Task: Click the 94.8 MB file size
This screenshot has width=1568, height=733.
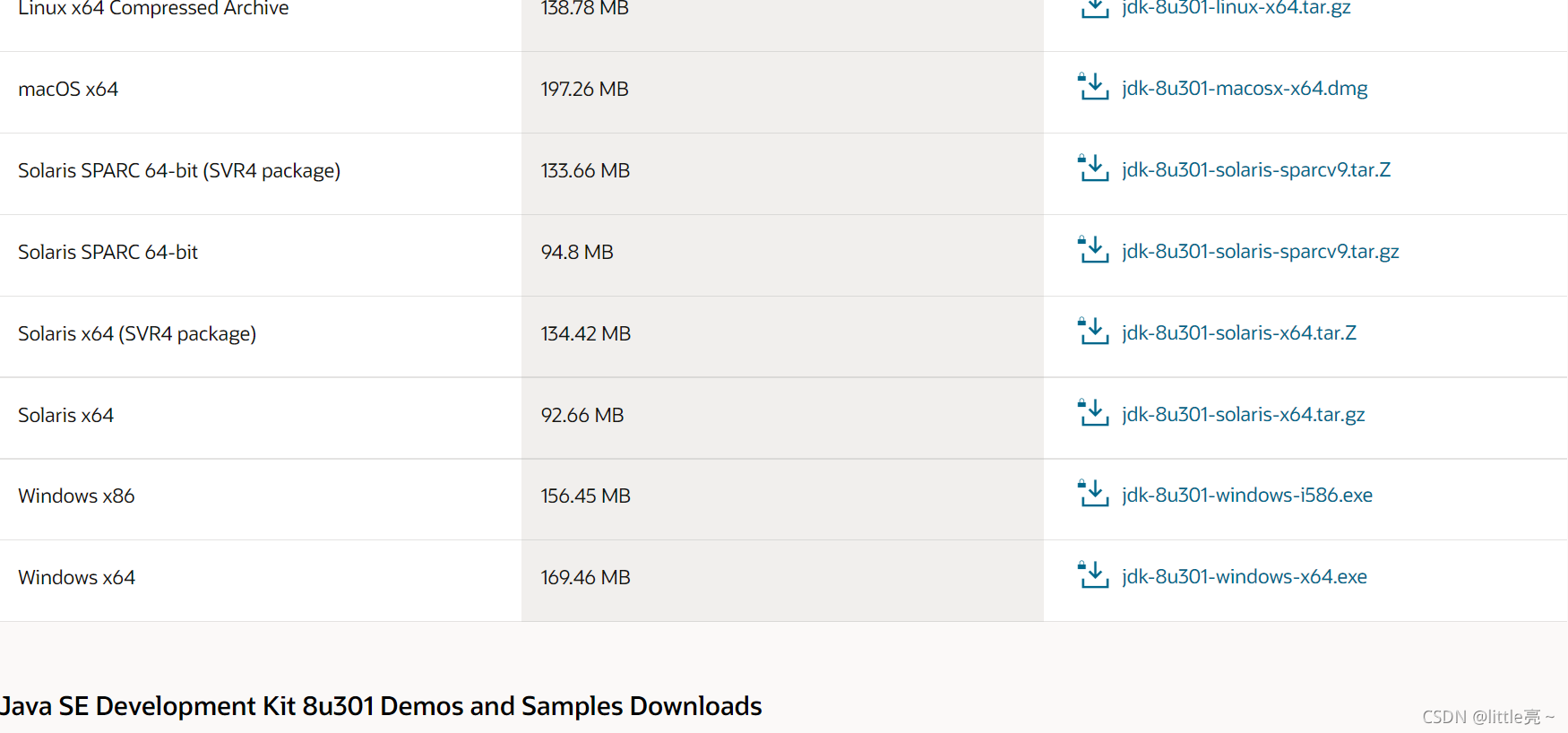Action: point(577,252)
